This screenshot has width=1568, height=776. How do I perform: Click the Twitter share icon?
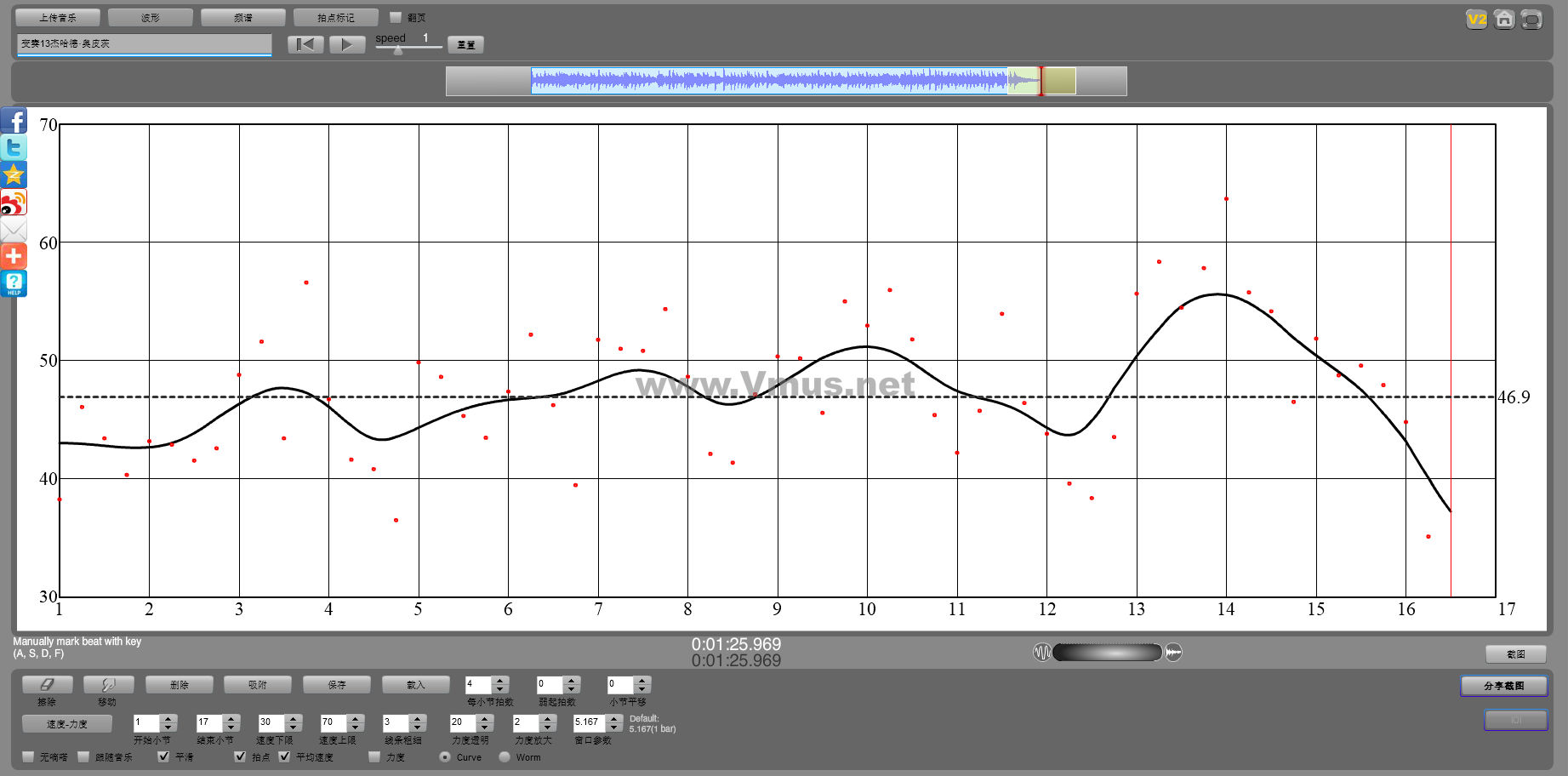pos(14,148)
